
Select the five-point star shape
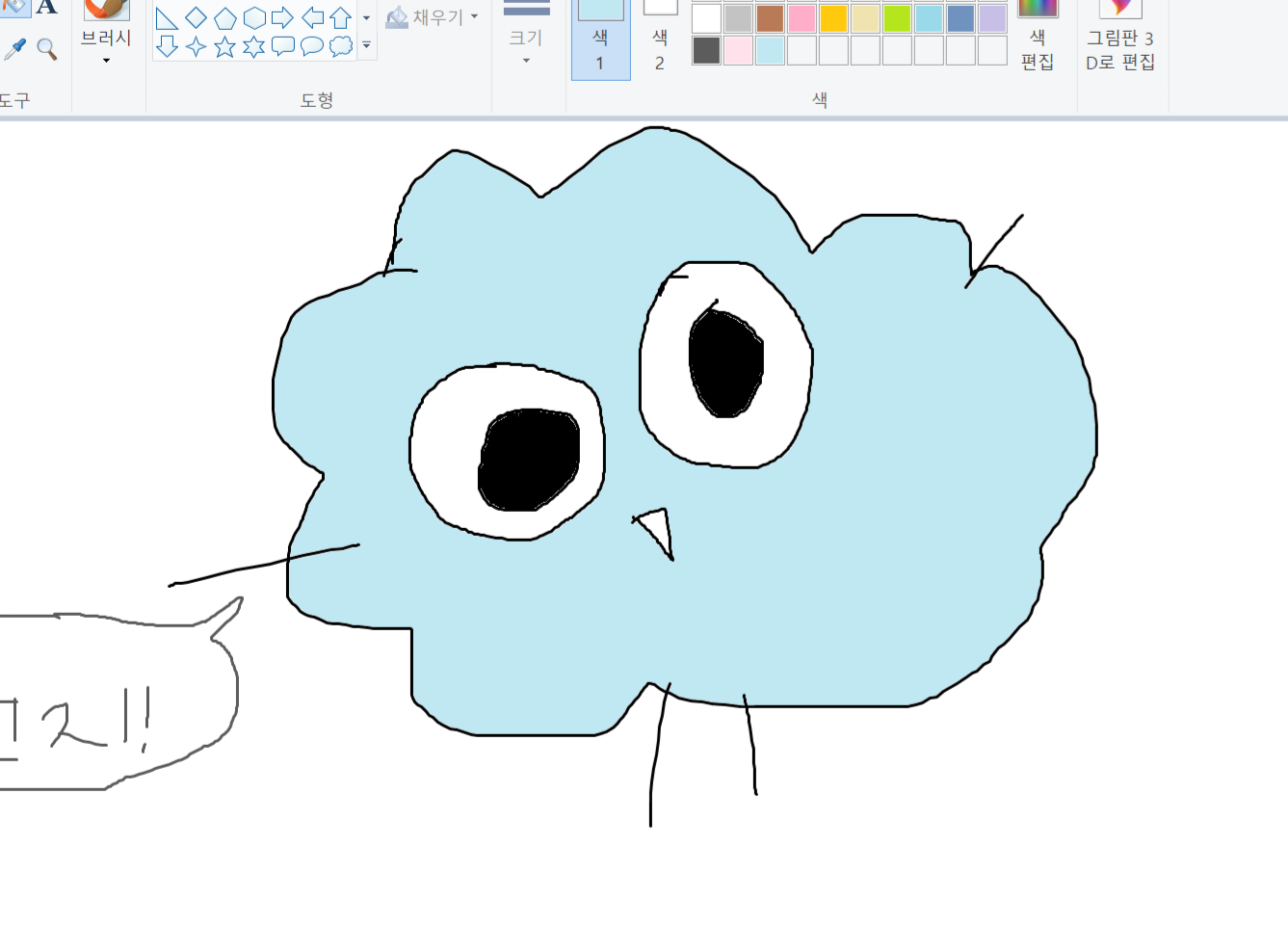tap(224, 46)
